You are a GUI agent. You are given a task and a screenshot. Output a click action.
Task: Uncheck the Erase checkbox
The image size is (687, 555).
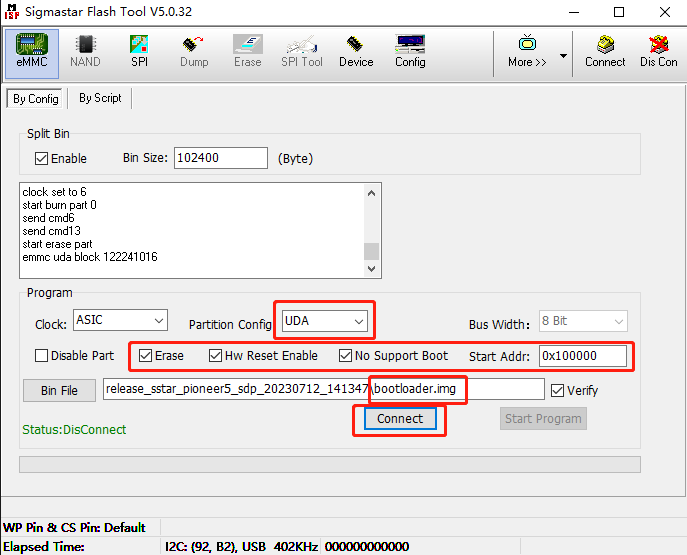(x=146, y=355)
